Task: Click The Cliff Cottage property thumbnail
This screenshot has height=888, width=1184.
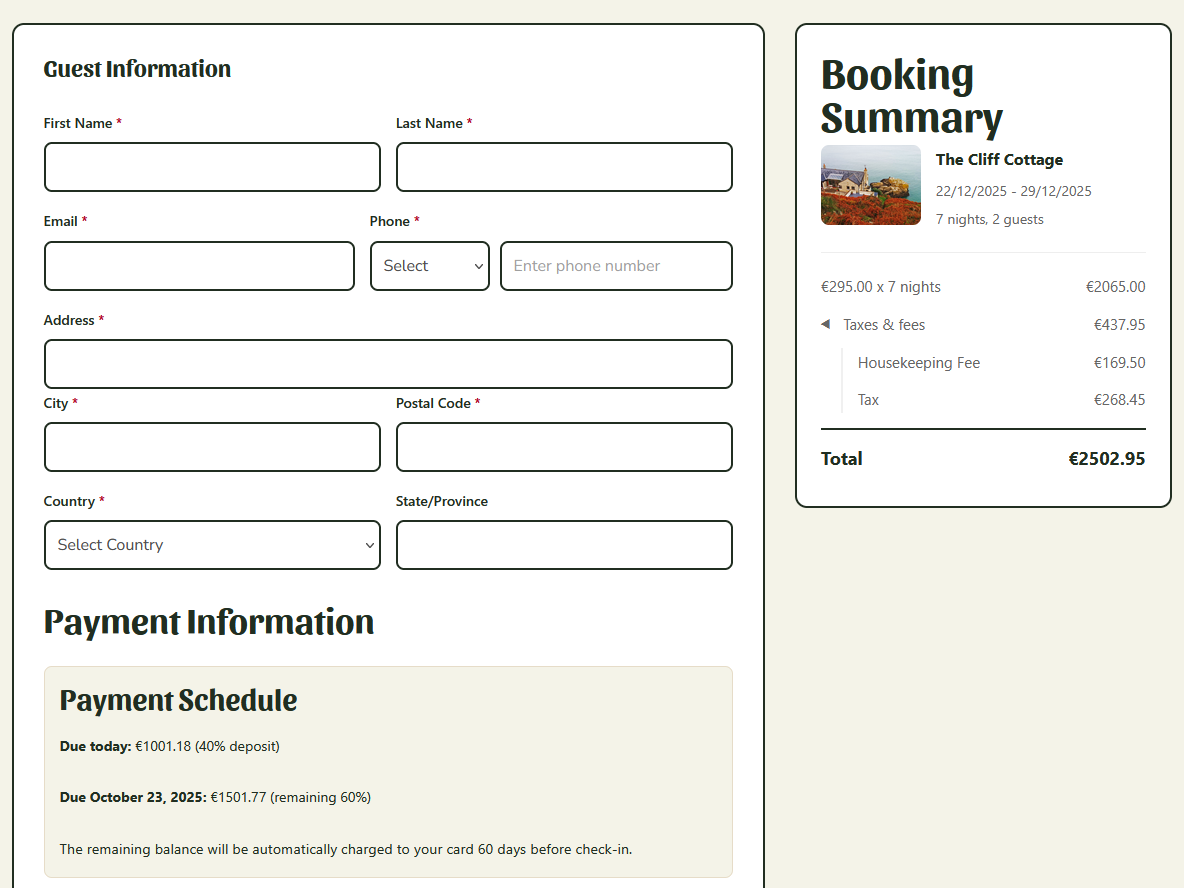Action: 870,185
